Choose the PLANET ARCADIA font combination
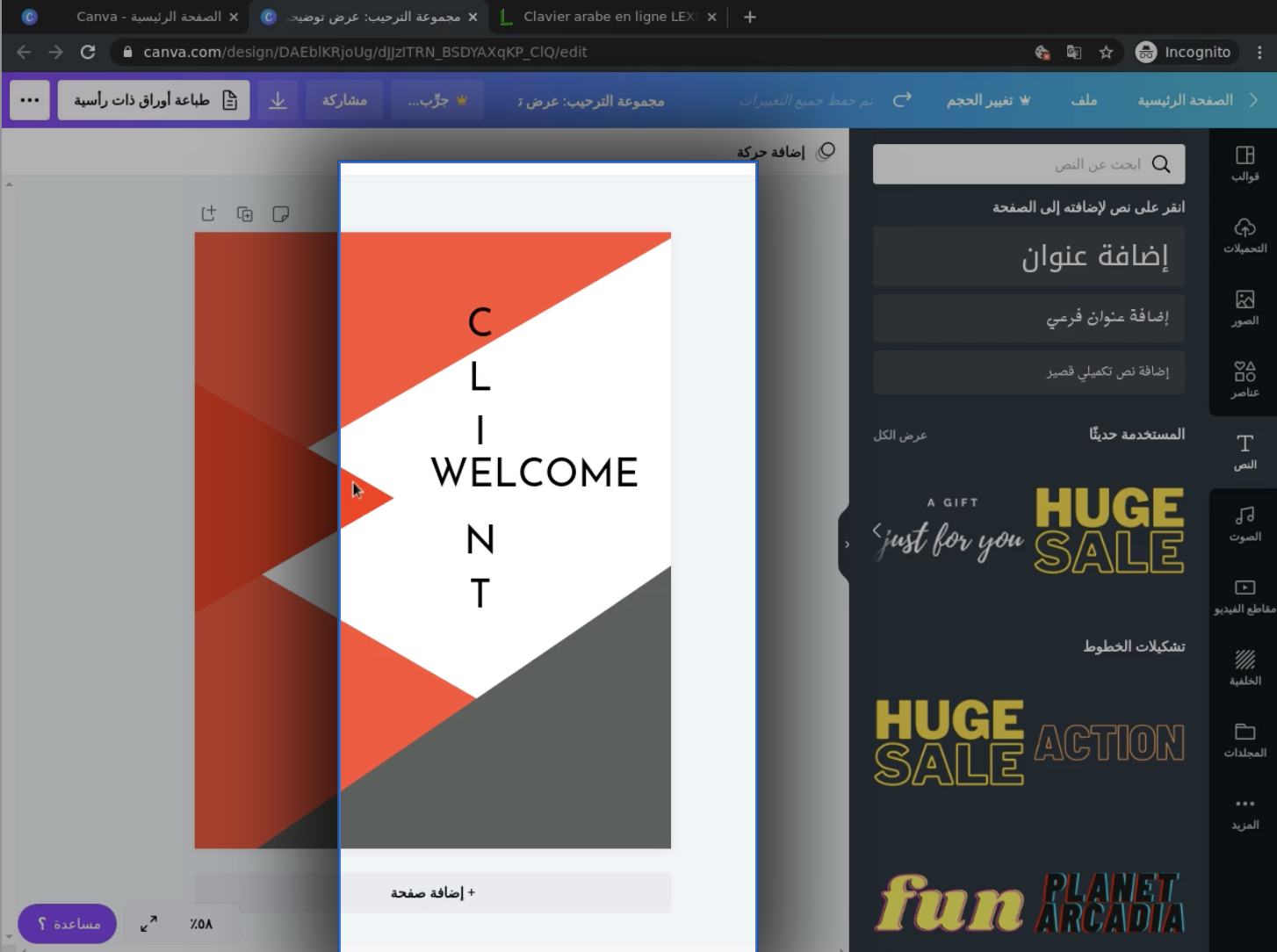The image size is (1277, 952). click(1109, 903)
